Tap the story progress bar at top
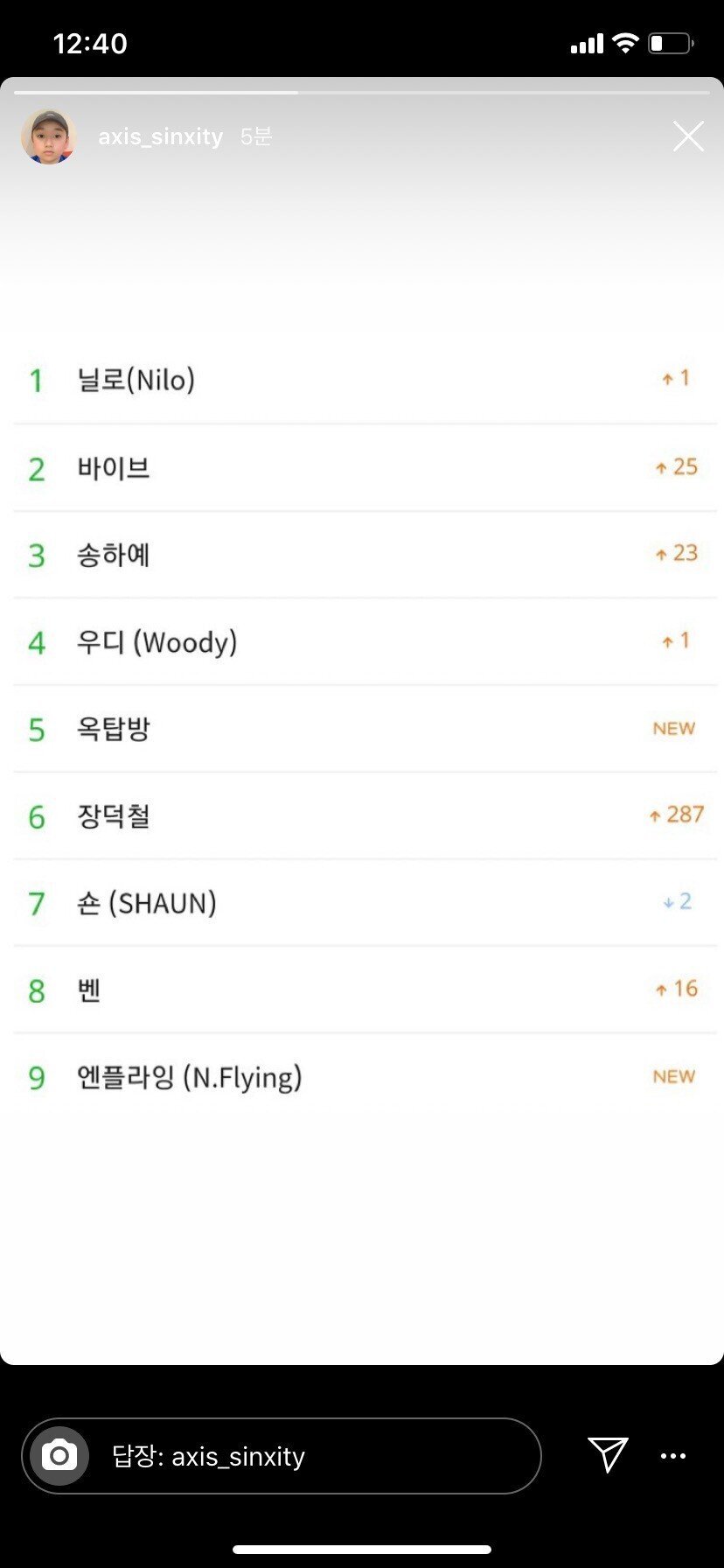 (362, 92)
